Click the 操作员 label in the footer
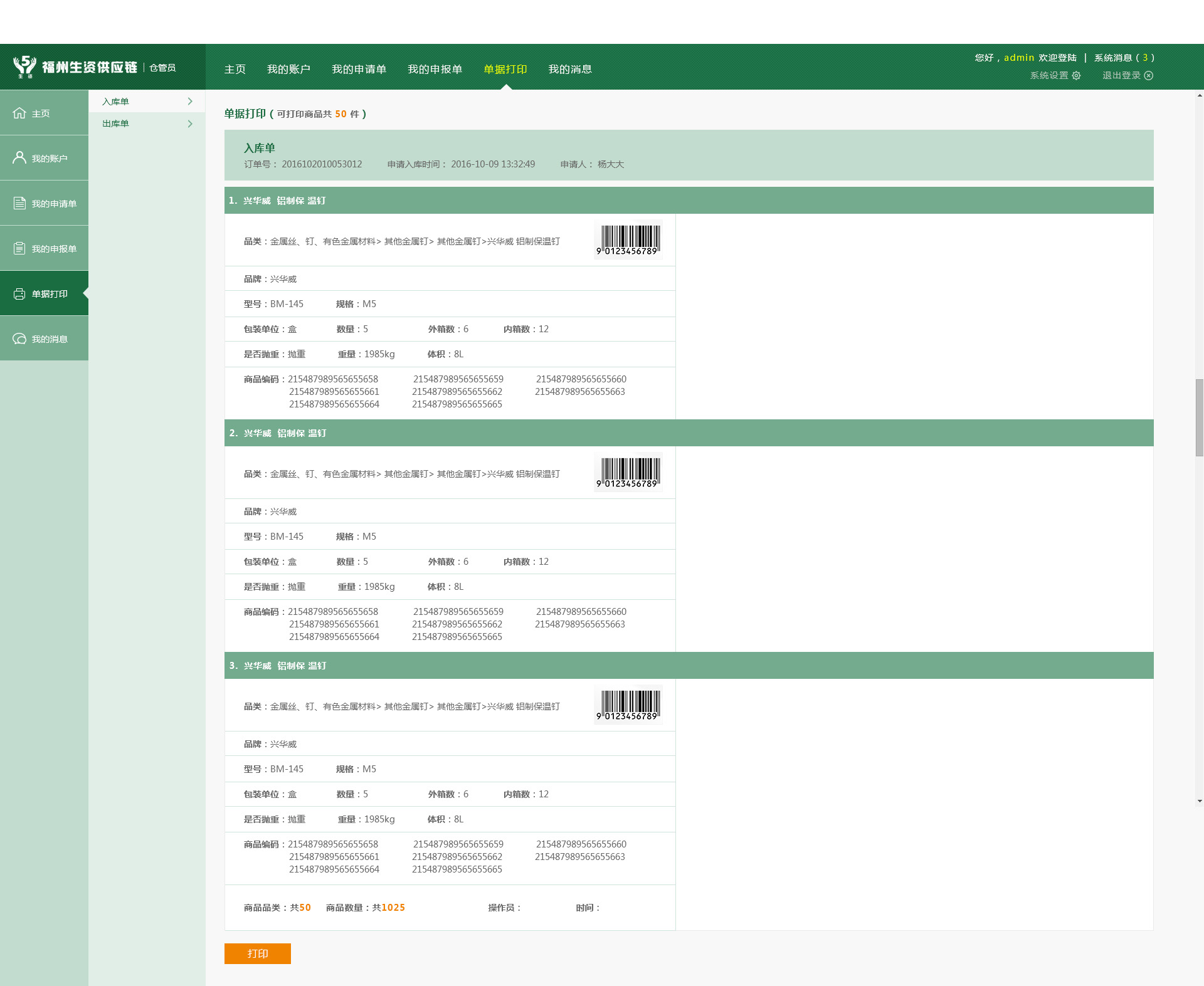This screenshot has height=986, width=1204. [505, 908]
